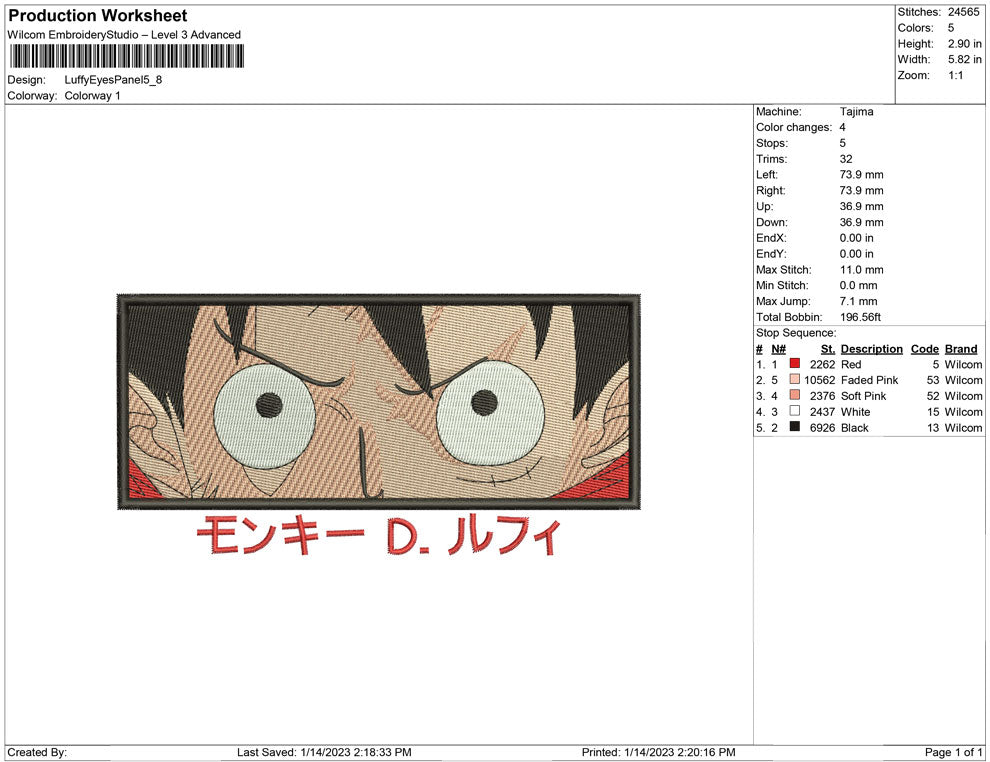Click the small Wilcom EmbroideryStudio level text

[123, 34]
